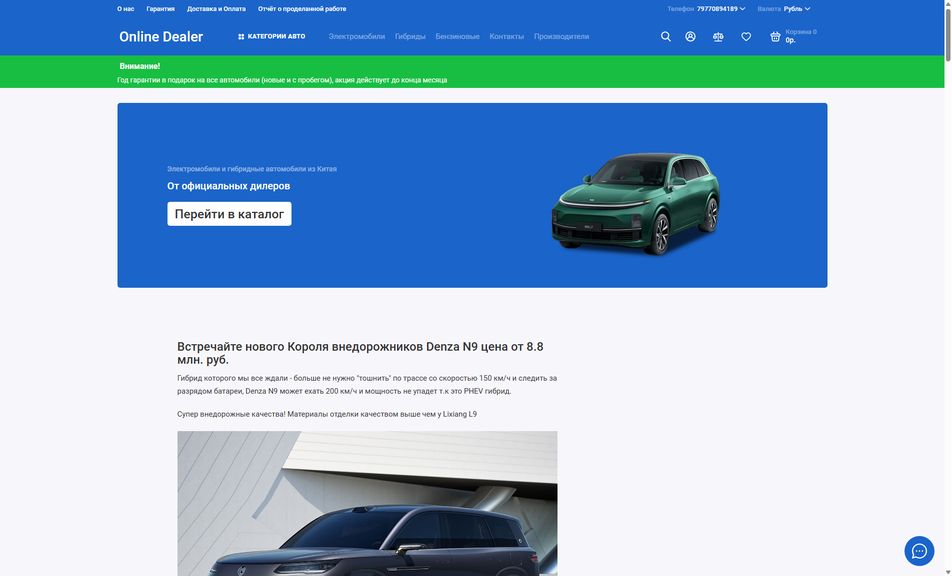
Task: Open the shopping basket icon
Action: click(775, 36)
